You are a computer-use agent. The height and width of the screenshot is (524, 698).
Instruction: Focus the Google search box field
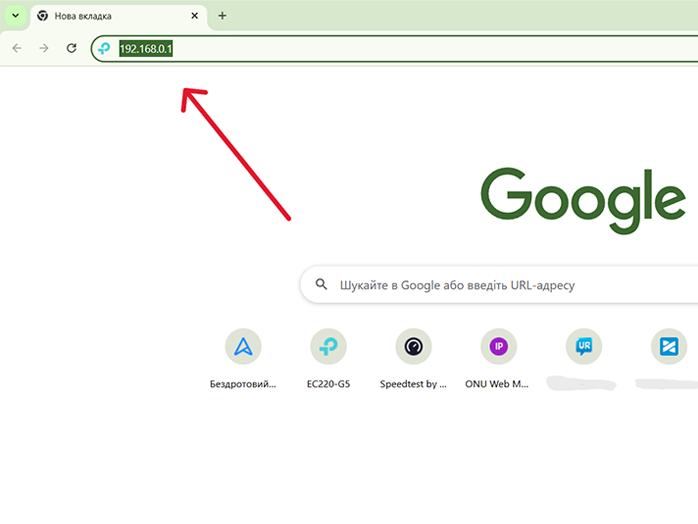coord(499,284)
